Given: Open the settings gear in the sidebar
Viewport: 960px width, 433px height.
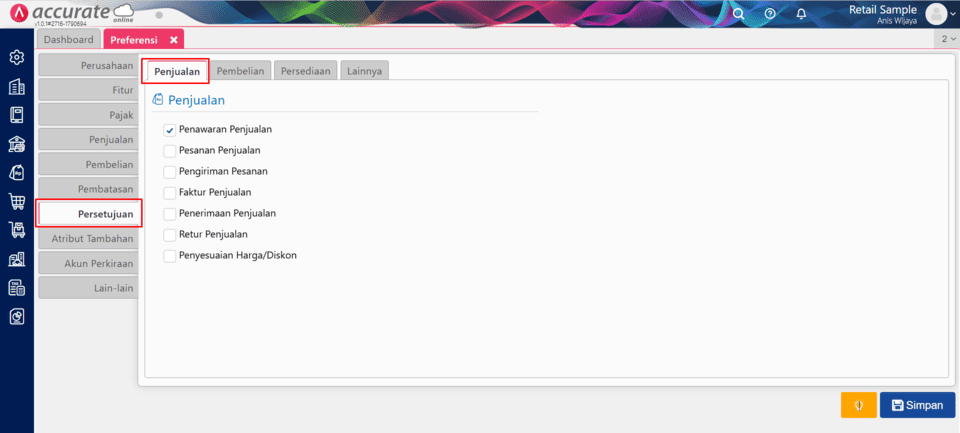Looking at the screenshot, I should point(17,58).
